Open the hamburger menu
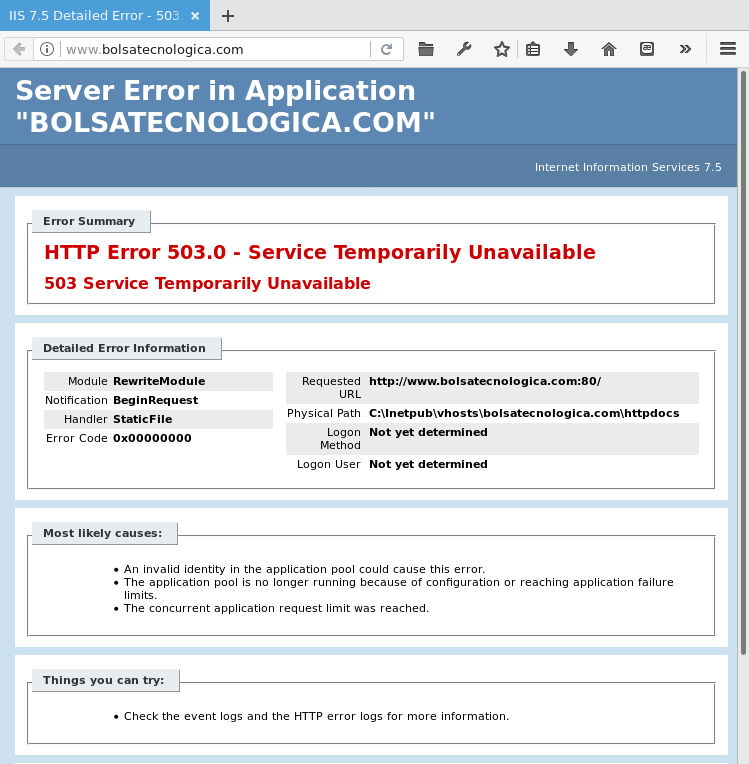The image size is (749, 764). [728, 49]
